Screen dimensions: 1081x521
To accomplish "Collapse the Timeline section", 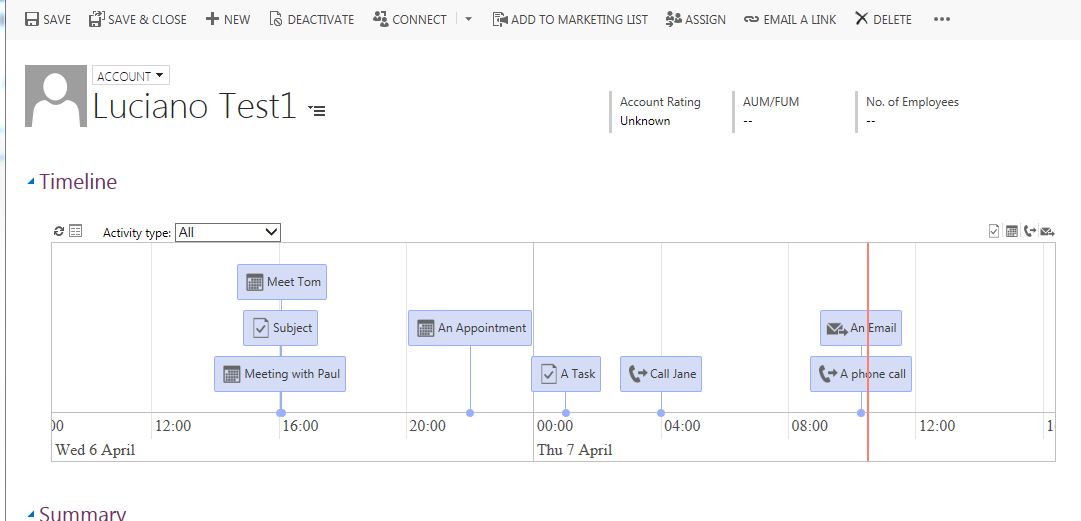I will pyautogui.click(x=31, y=182).
